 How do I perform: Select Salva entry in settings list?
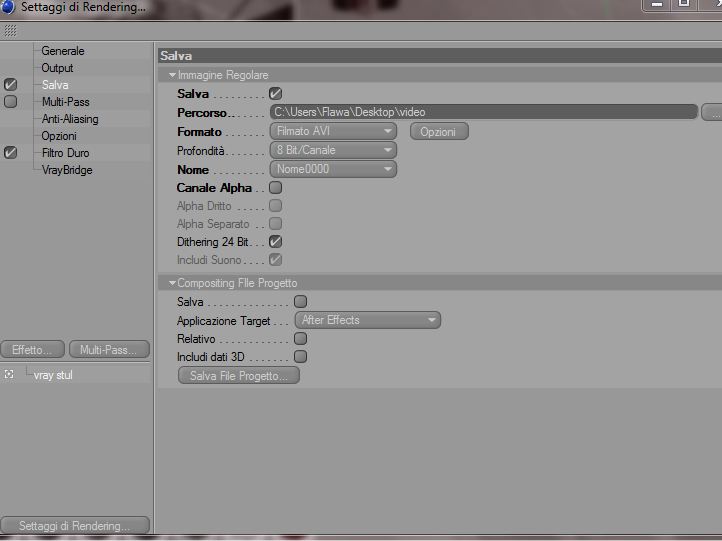tap(55, 85)
